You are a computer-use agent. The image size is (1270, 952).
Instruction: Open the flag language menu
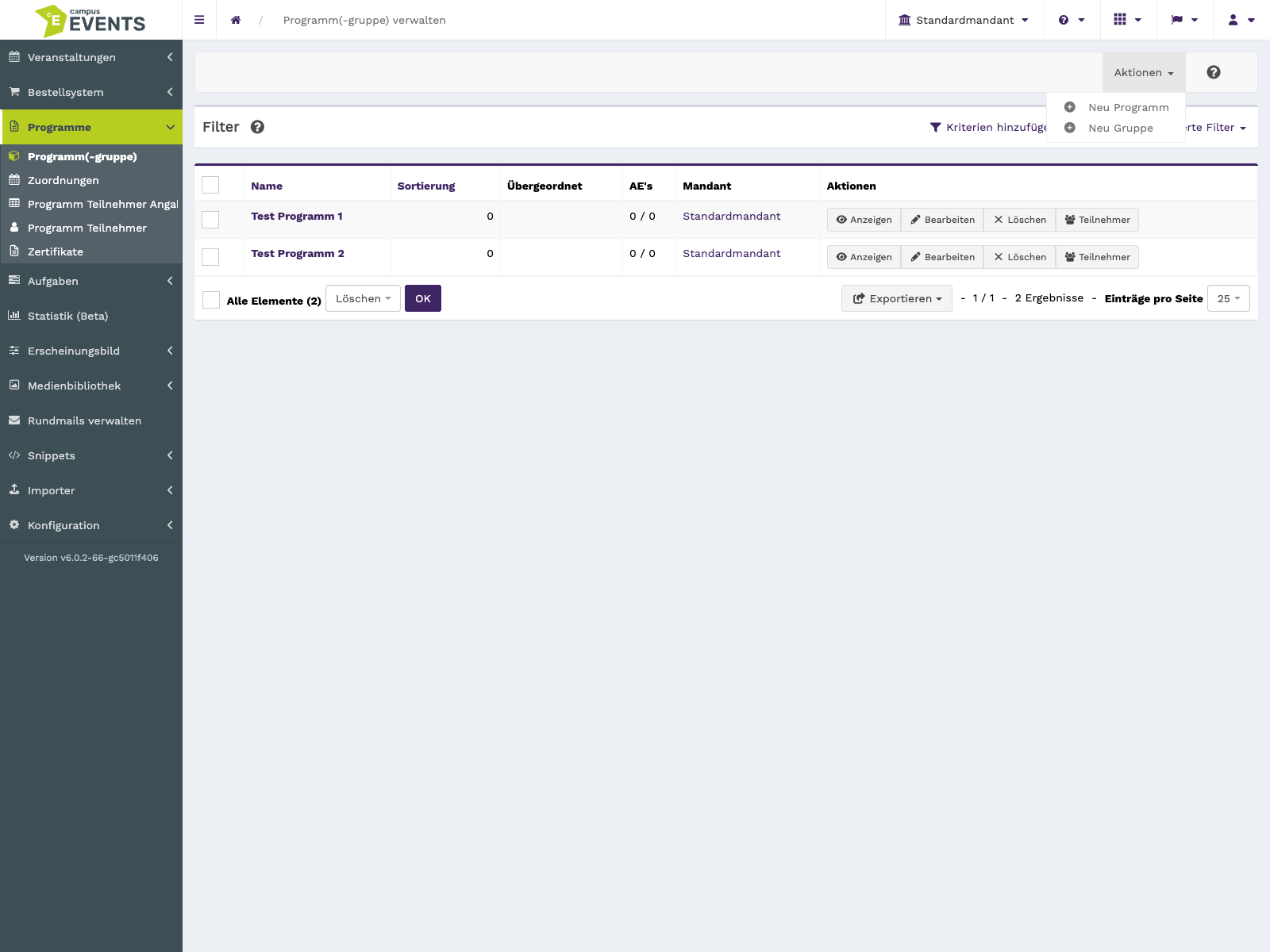(1184, 20)
